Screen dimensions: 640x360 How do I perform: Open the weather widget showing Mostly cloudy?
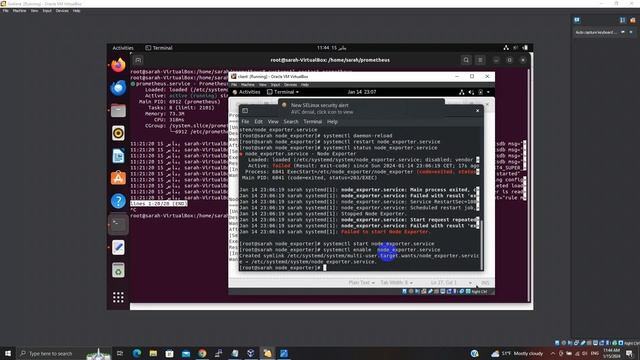[518, 353]
